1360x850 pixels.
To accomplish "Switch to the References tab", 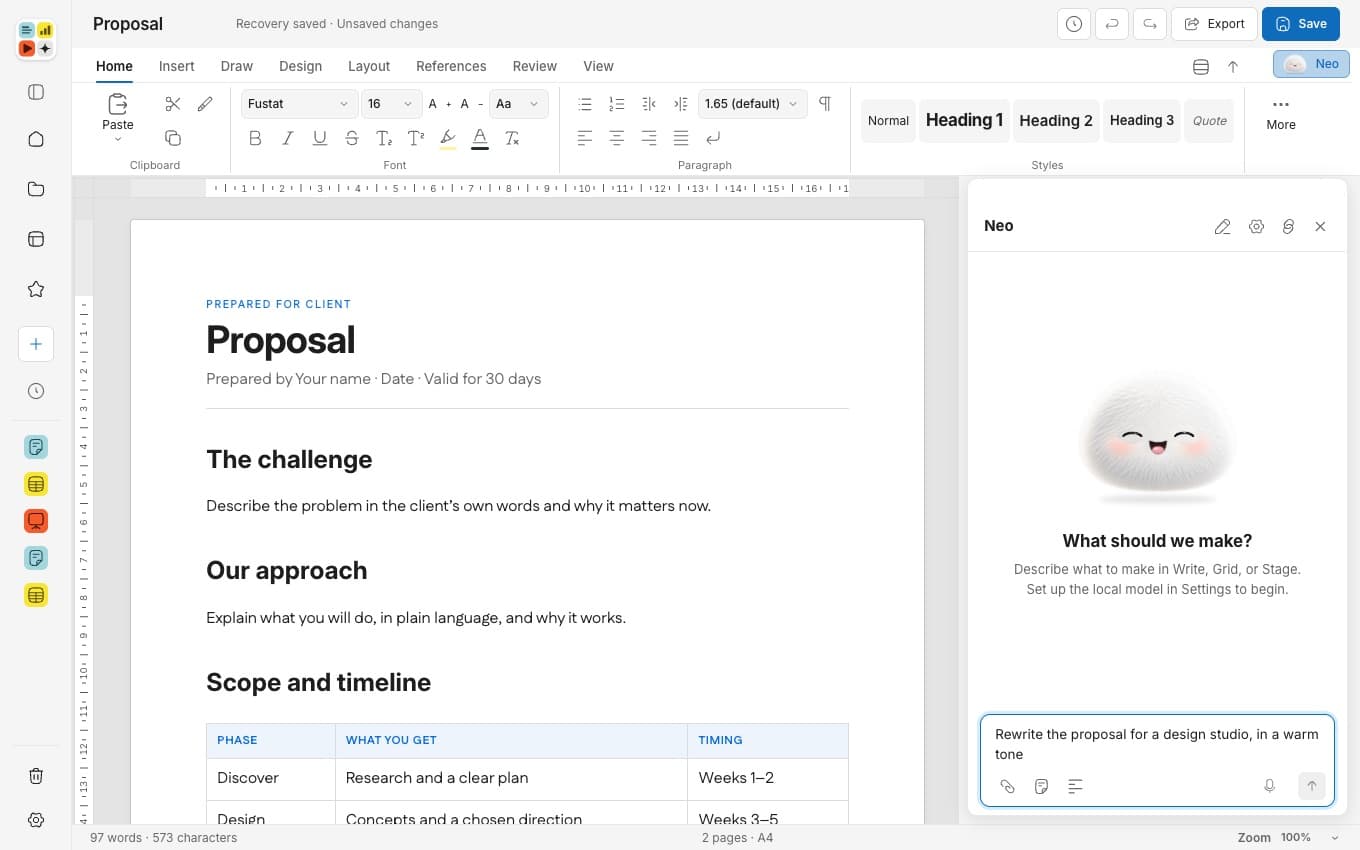I will pos(451,66).
